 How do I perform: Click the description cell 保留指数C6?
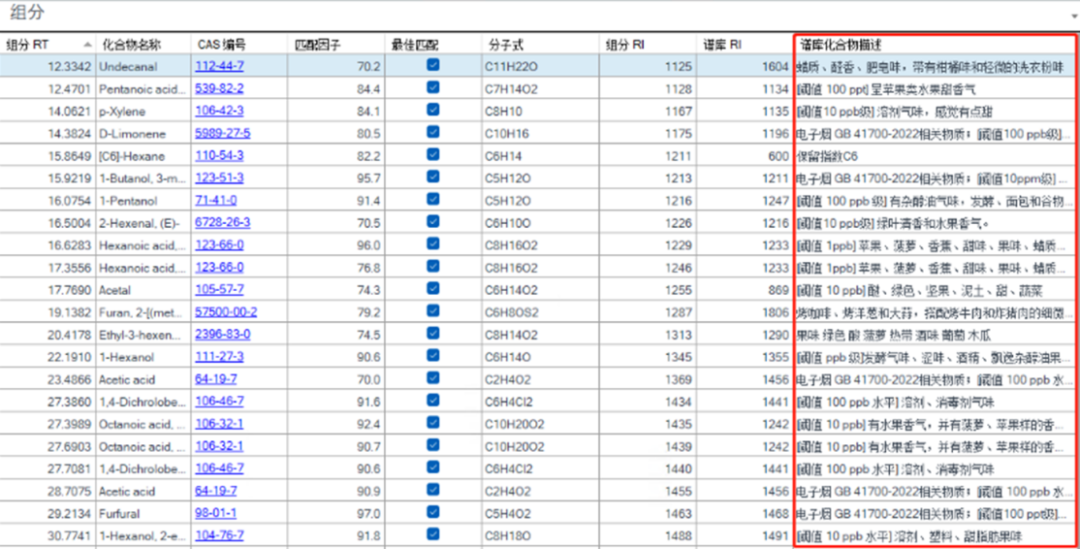point(935,156)
